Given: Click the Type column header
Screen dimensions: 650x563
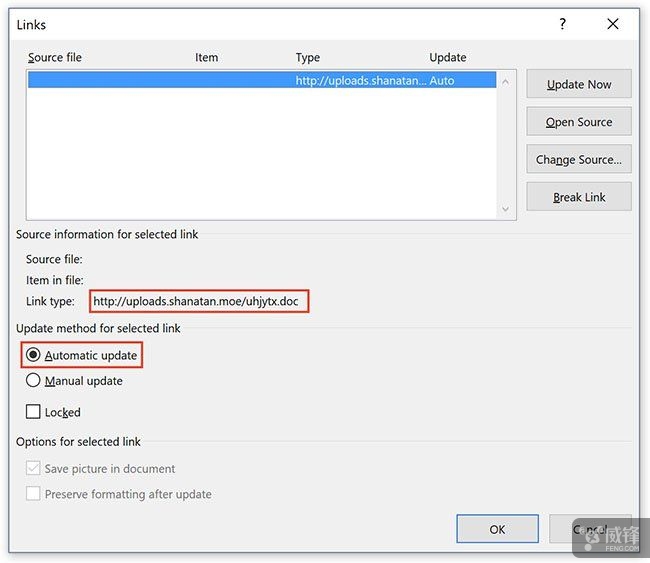Looking at the screenshot, I should (x=307, y=57).
